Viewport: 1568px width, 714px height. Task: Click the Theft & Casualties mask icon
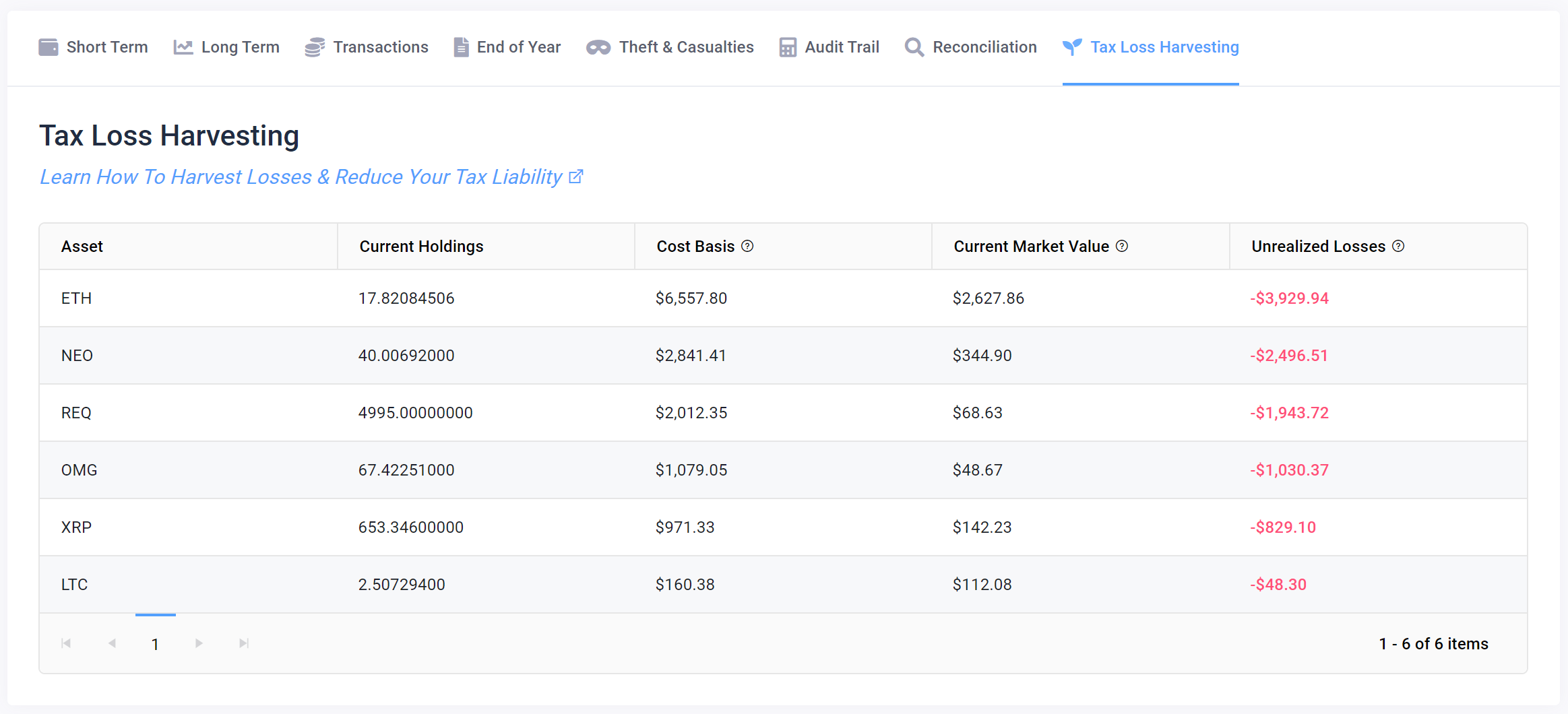pyautogui.click(x=598, y=47)
